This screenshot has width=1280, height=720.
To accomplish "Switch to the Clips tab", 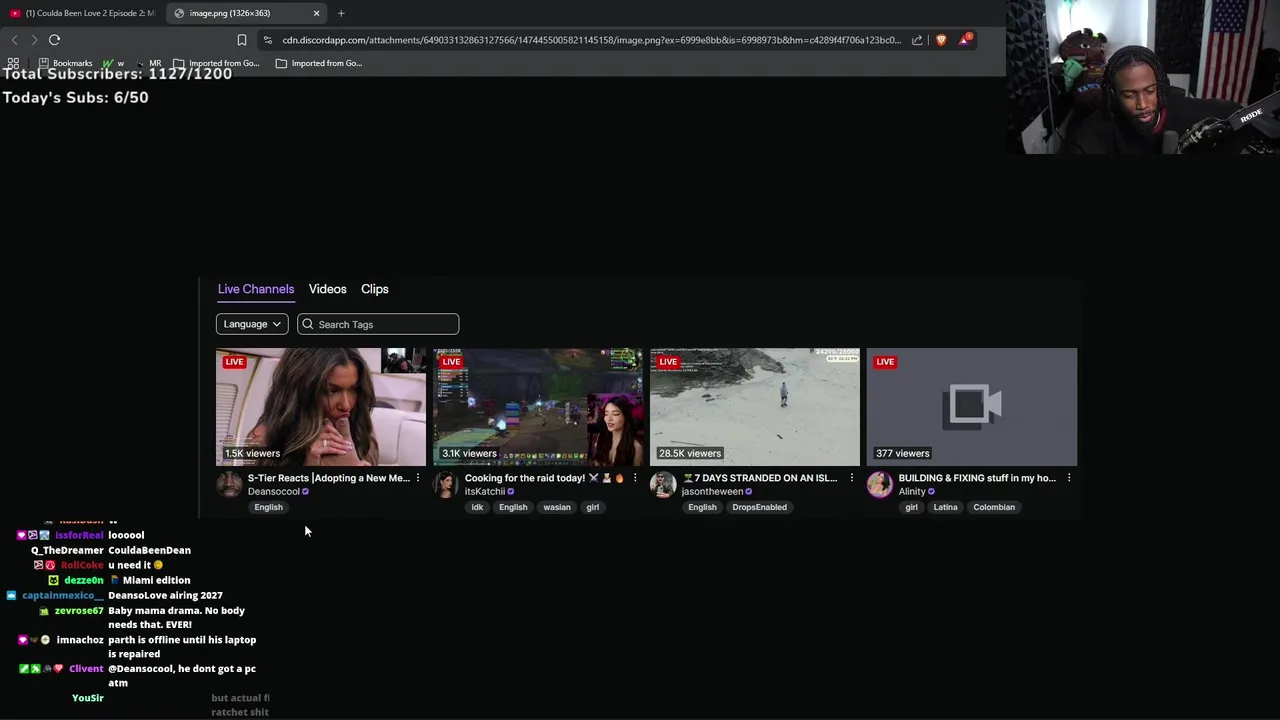I will pyautogui.click(x=375, y=289).
